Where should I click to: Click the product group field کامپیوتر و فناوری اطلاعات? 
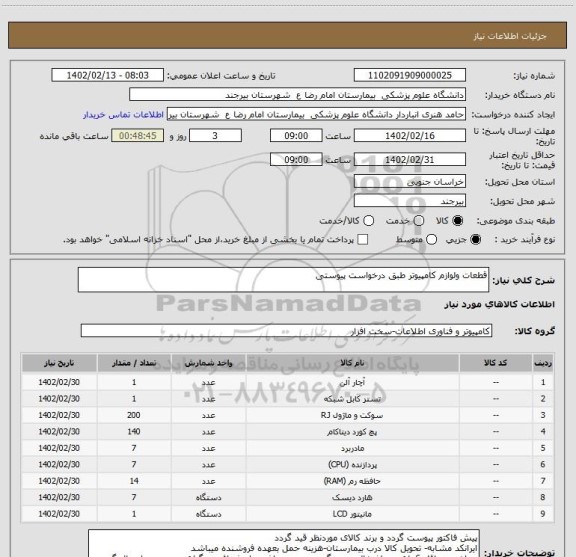click(286, 331)
